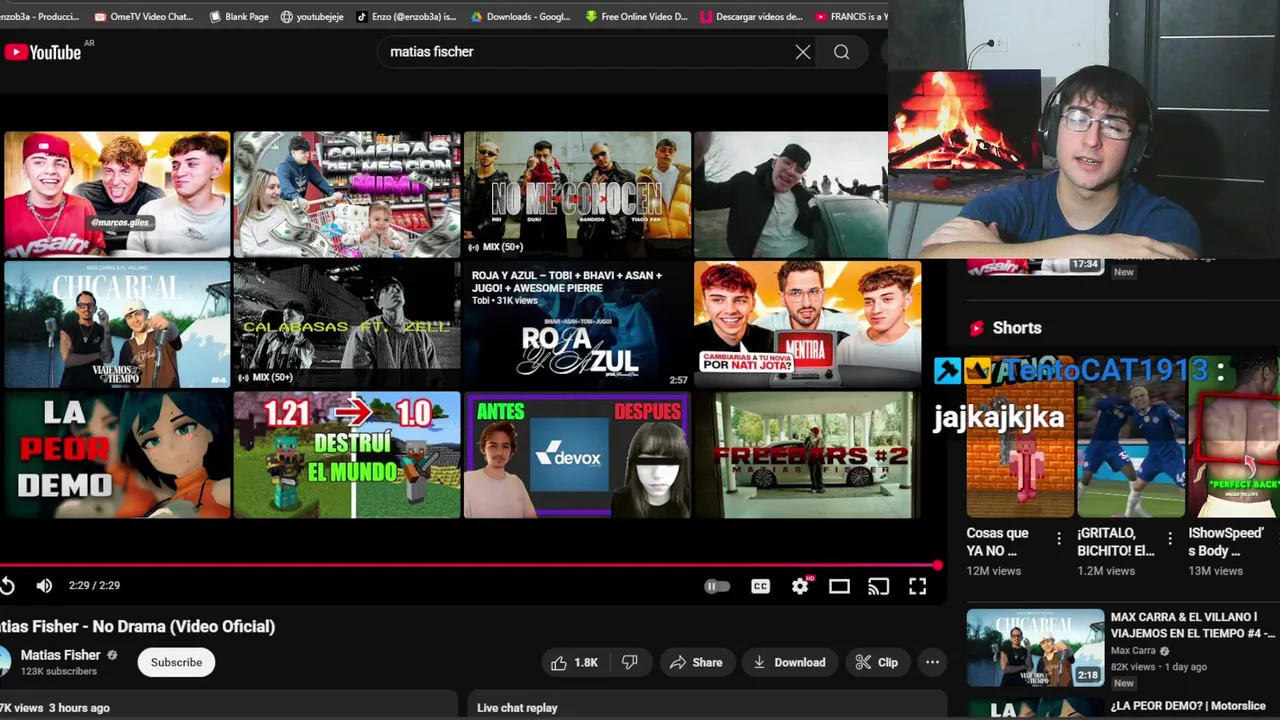Viewport: 1280px width, 720px height.
Task: Open the Matias Fisher channel avatar
Action: click(4, 661)
